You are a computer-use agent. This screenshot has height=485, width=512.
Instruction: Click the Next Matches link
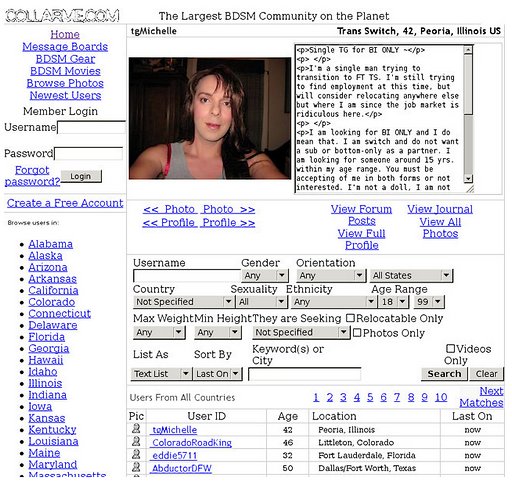tap(481, 397)
